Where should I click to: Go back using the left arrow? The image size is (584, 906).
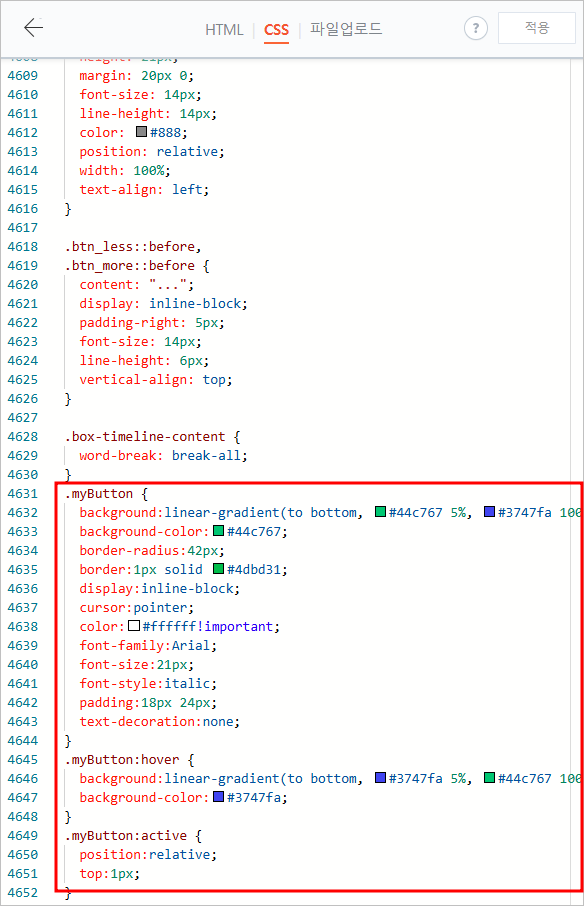pos(34,27)
